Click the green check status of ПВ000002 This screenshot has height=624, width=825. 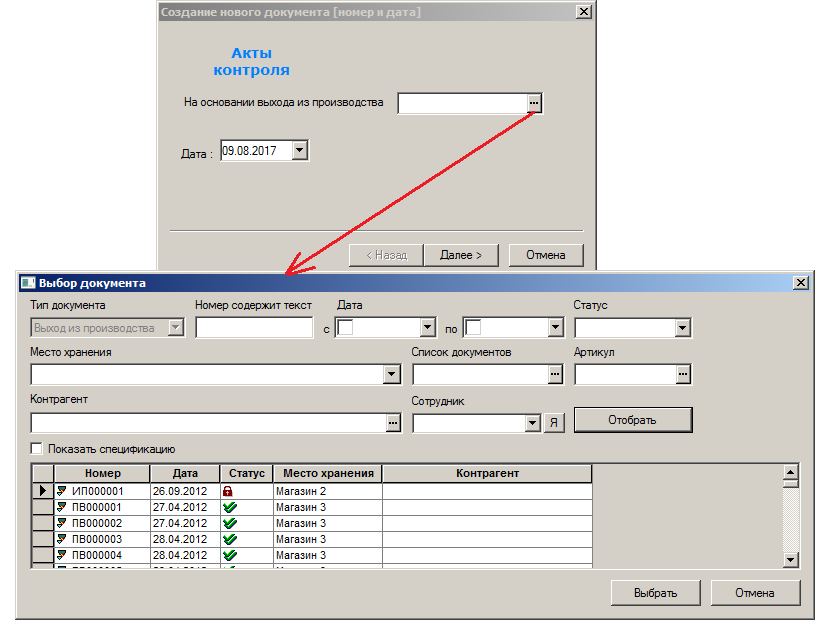(229, 524)
